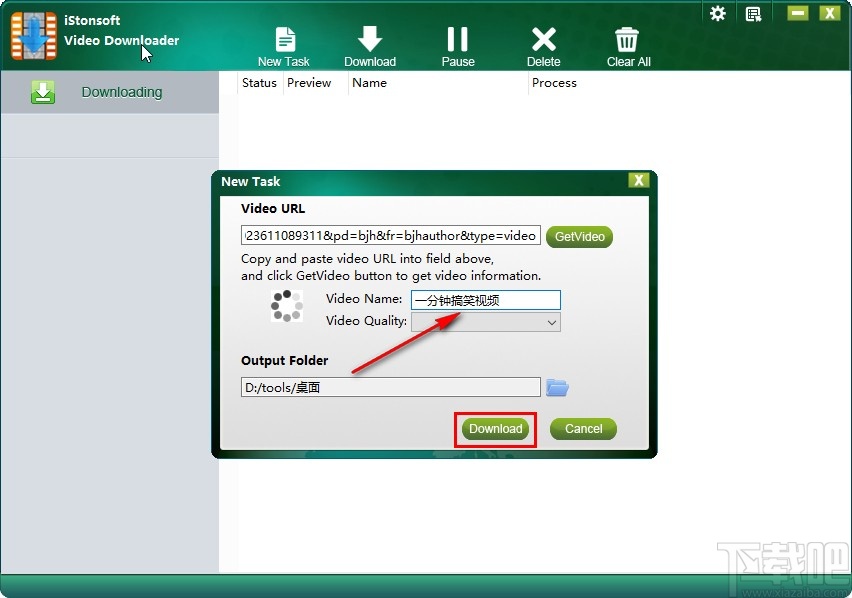Open settings via the gear icon
852x598 pixels.
coord(717,13)
